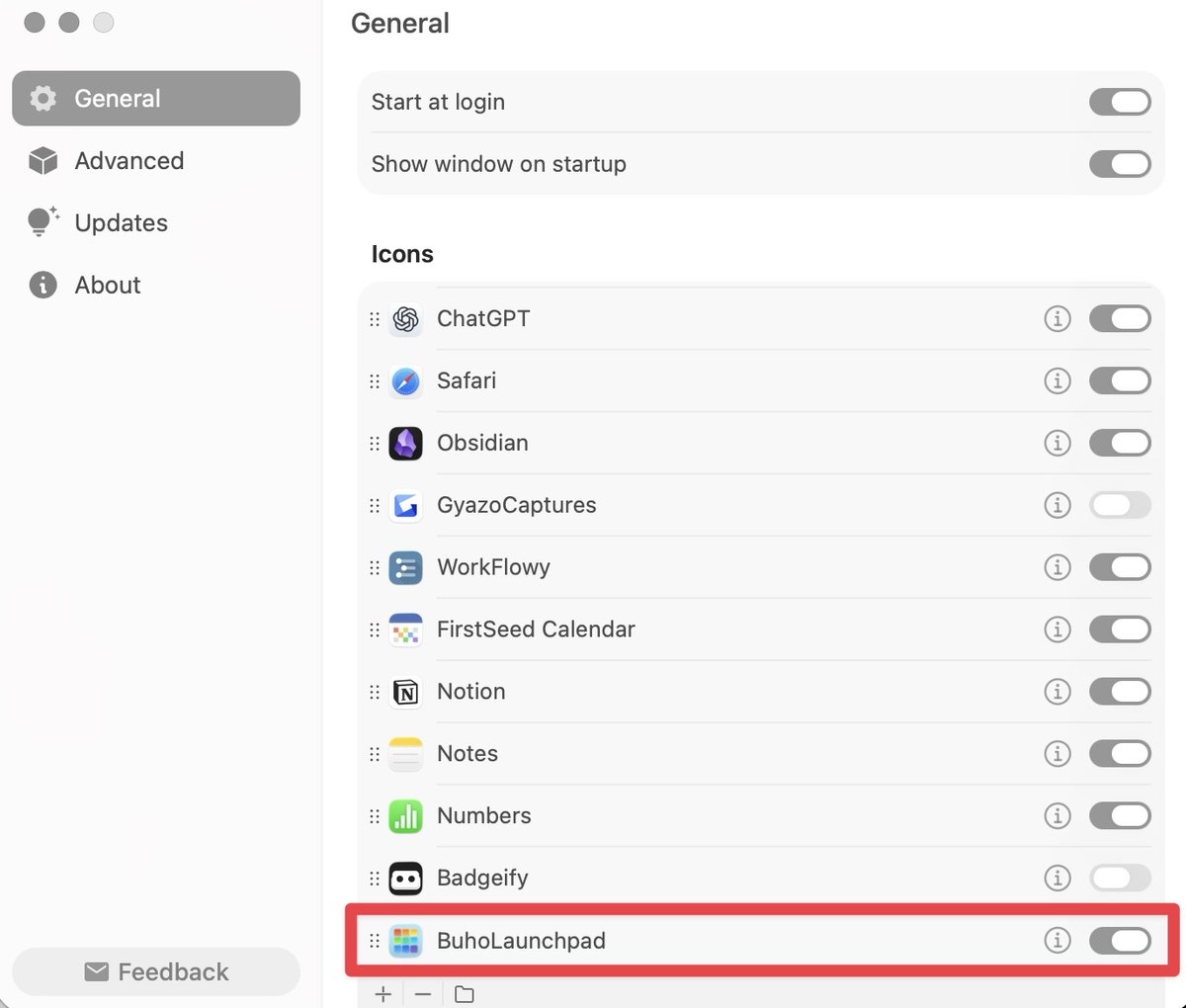Disable the WorkFlowy toggle
This screenshot has width=1186, height=1008.
click(x=1119, y=567)
